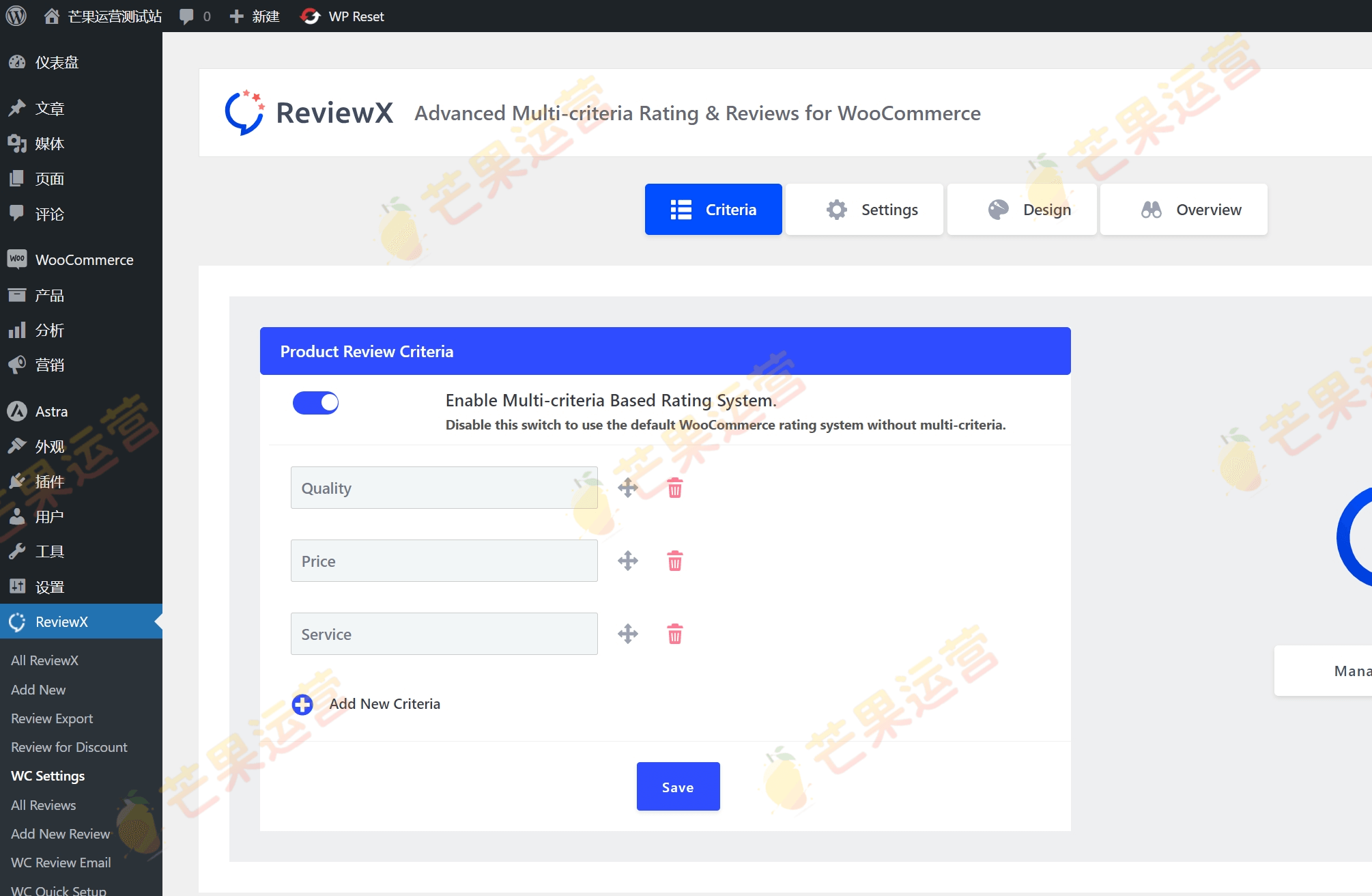Disable the Multi-criteria Based Rating System toggle

pyautogui.click(x=315, y=402)
